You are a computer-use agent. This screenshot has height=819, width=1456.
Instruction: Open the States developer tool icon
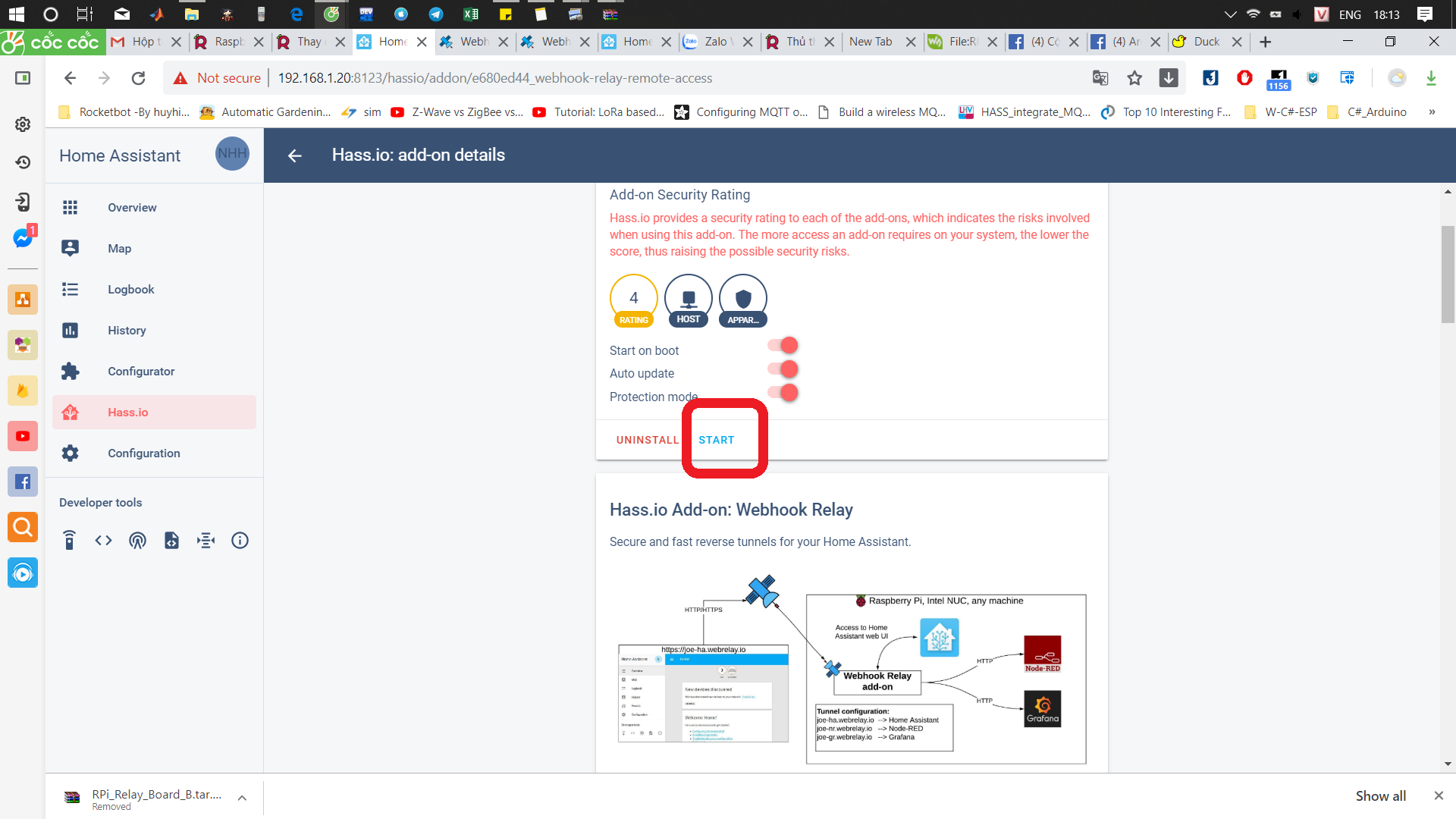(206, 541)
